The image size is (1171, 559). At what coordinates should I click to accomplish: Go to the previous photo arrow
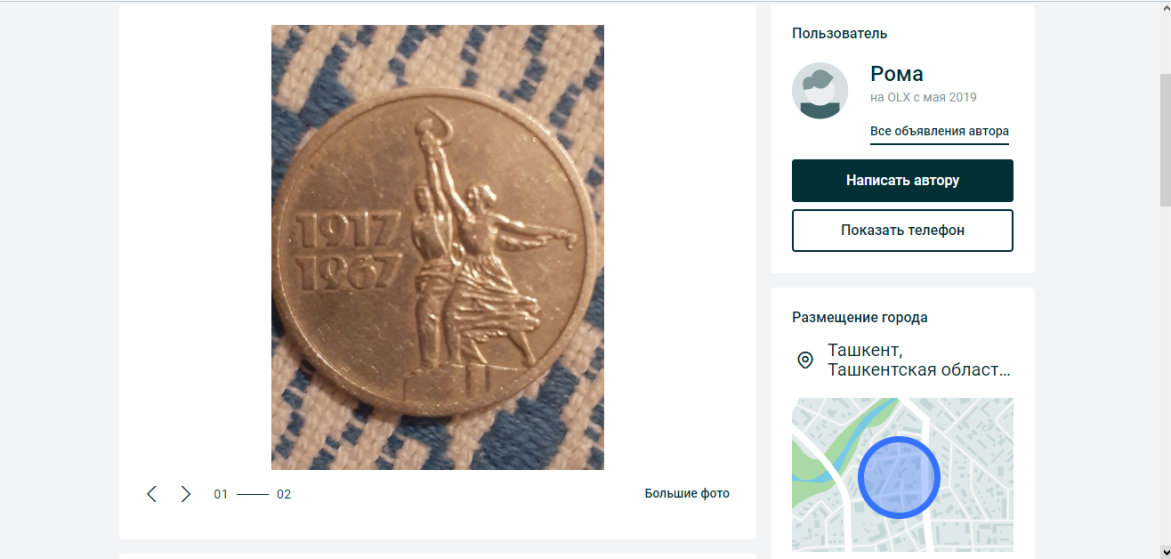(x=152, y=494)
